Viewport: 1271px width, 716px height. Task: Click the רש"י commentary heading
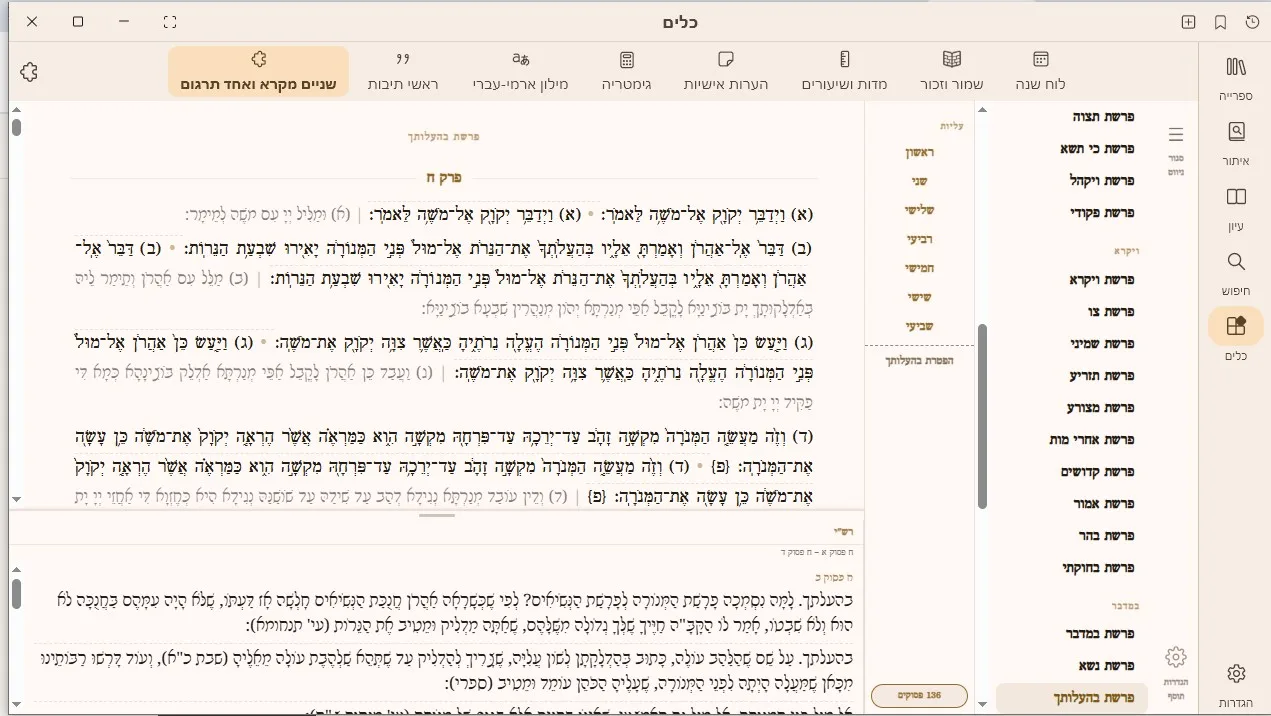(x=844, y=532)
